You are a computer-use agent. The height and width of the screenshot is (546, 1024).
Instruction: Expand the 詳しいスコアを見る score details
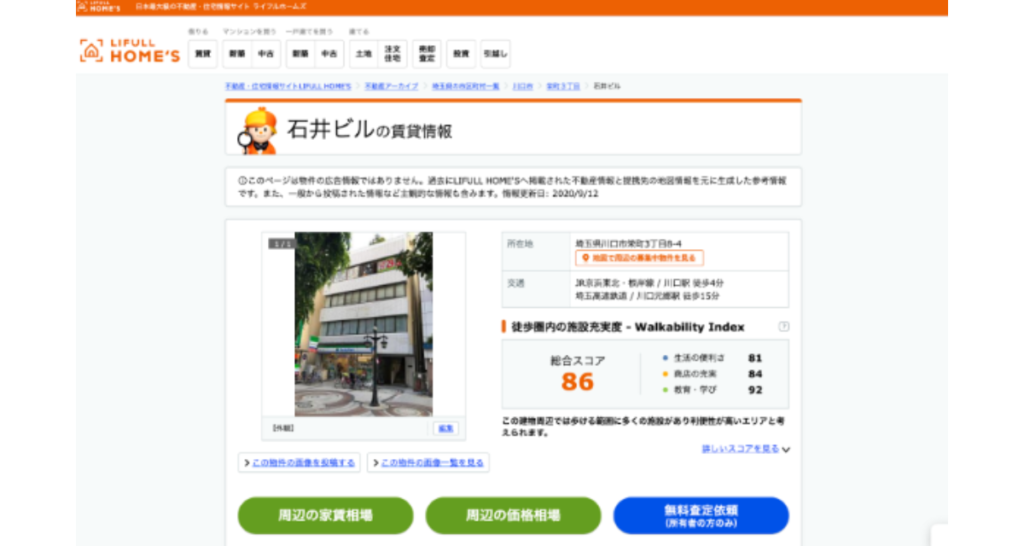tap(745, 449)
